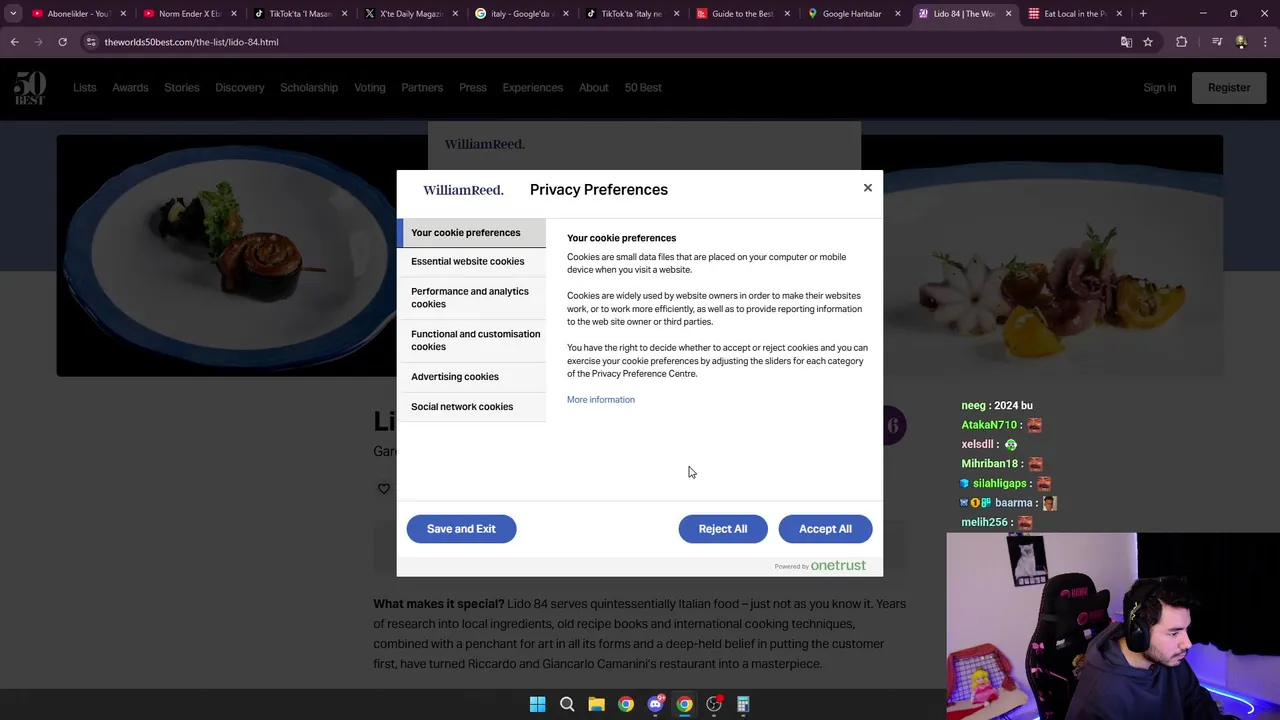Reload the page

(x=62, y=42)
